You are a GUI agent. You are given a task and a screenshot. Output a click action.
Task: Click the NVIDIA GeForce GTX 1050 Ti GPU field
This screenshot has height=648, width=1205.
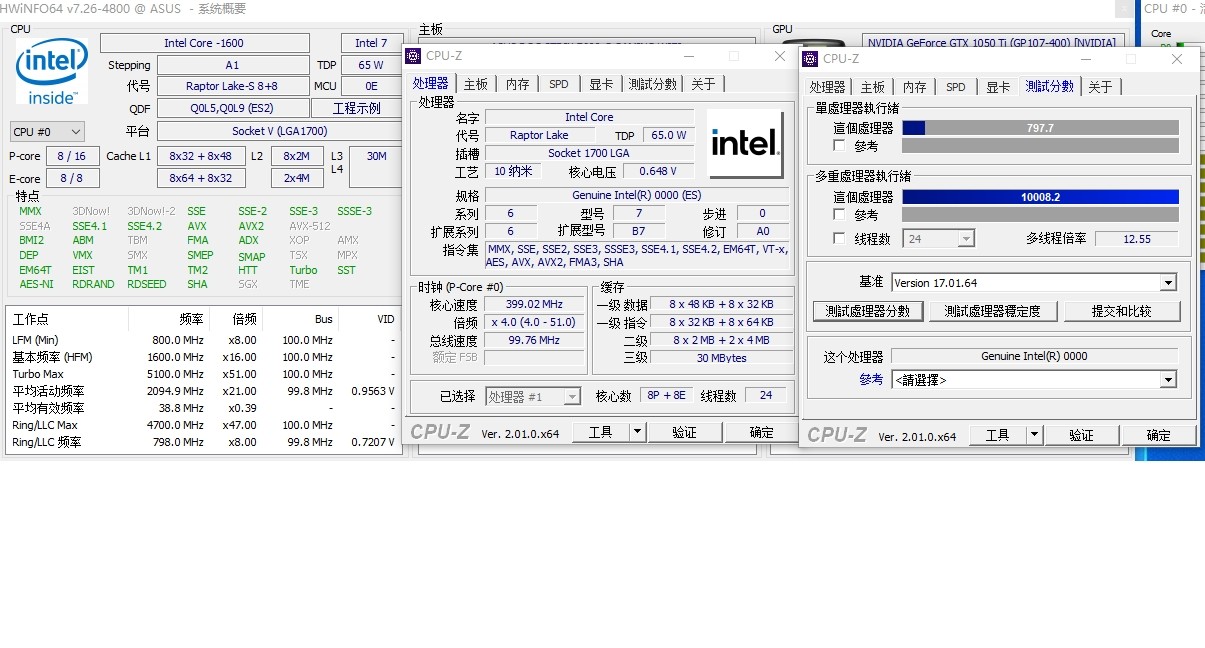coord(993,43)
